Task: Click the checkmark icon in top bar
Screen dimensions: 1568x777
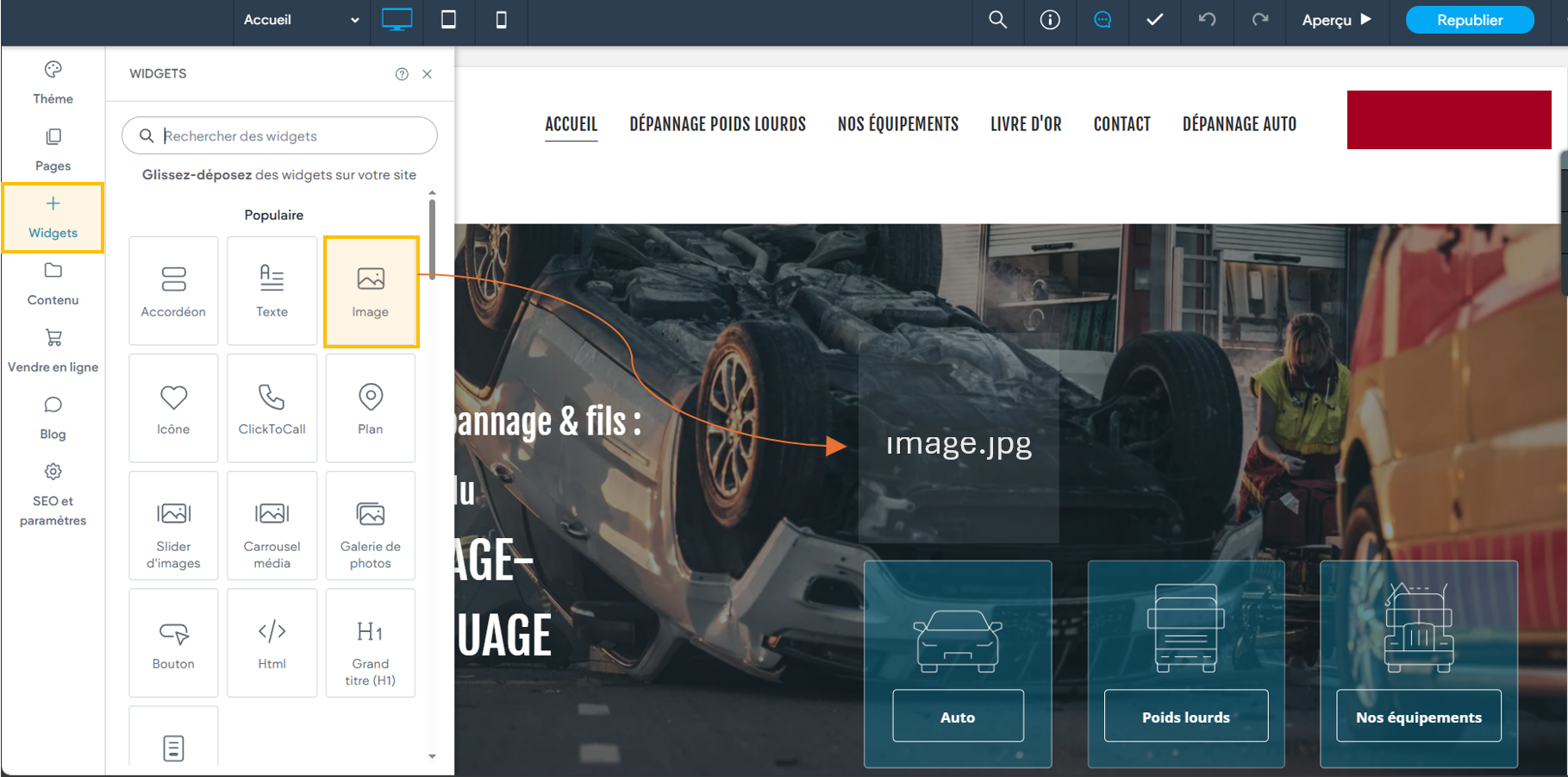Action: pyautogui.click(x=1155, y=19)
